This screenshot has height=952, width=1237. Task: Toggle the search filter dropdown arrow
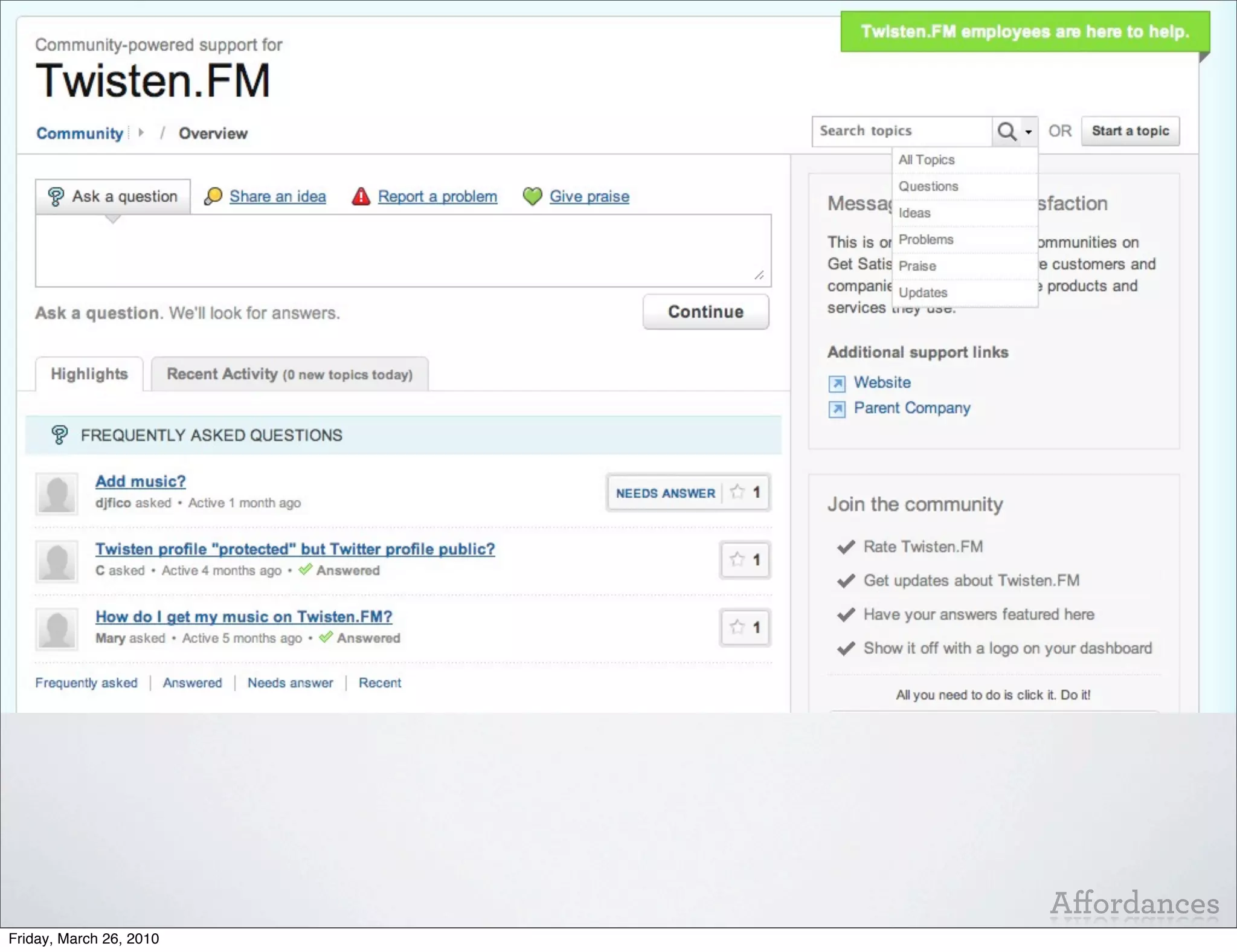(1028, 132)
